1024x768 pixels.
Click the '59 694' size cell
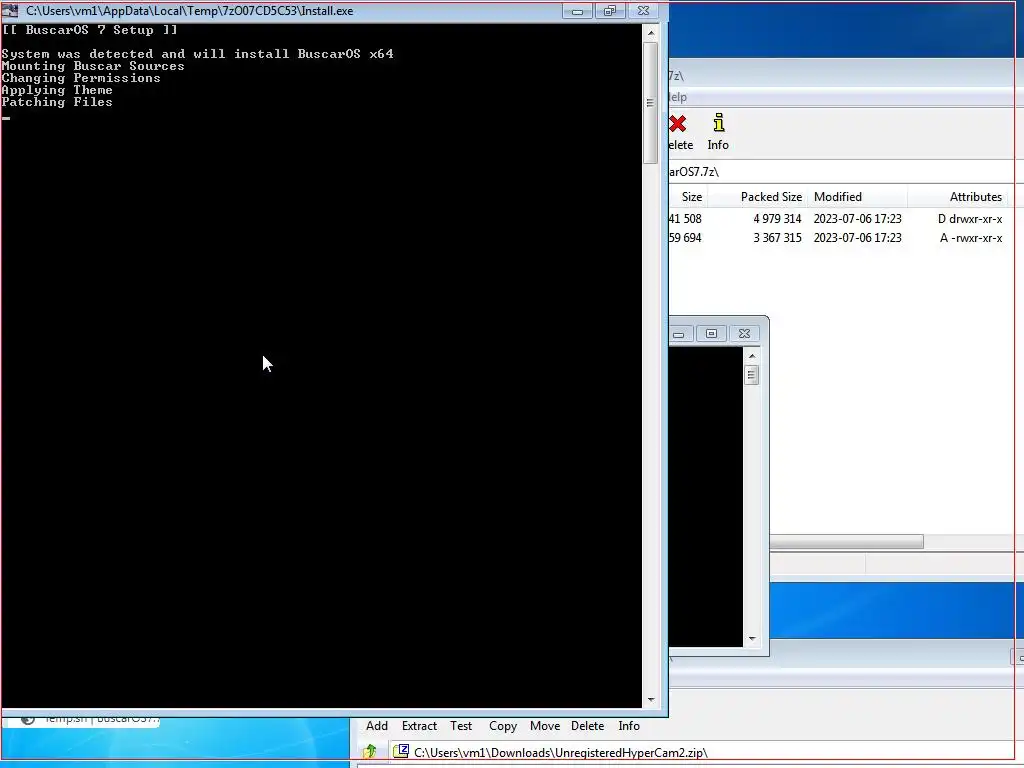tap(685, 238)
